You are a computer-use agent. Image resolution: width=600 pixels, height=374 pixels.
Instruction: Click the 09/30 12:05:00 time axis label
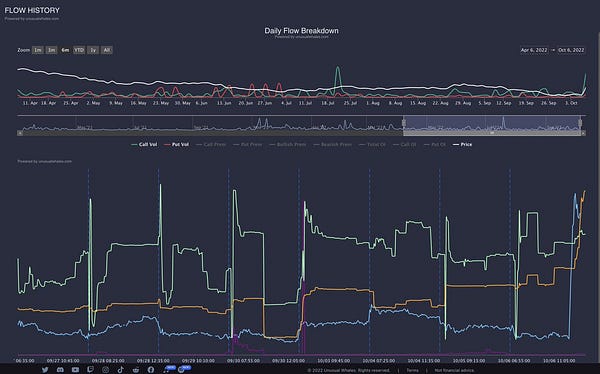pyautogui.click(x=289, y=361)
